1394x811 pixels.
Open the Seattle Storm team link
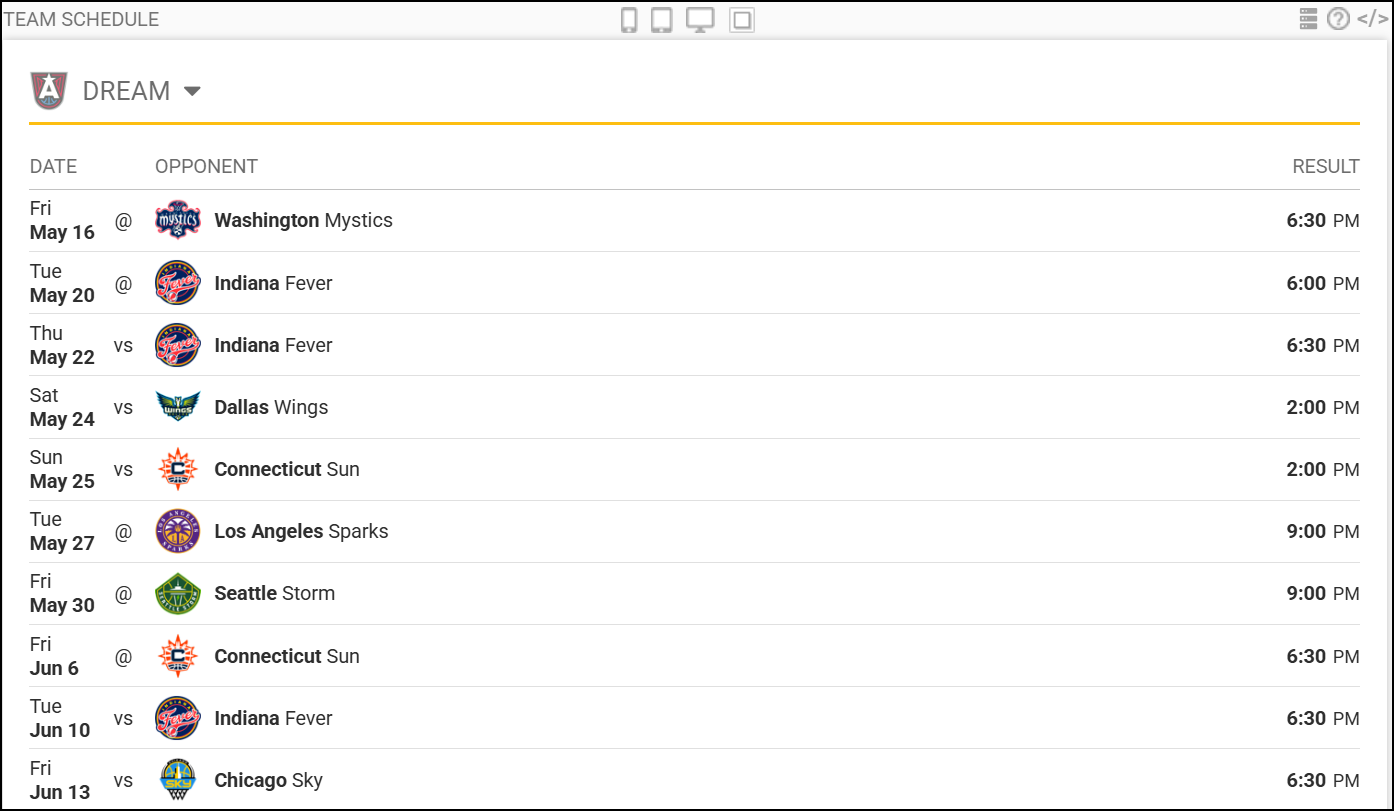point(274,593)
